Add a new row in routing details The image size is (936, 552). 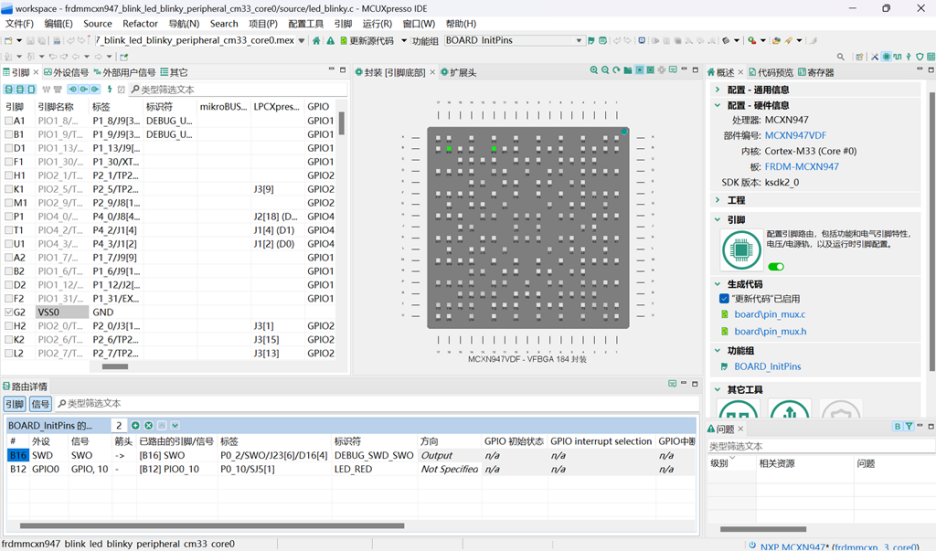click(x=136, y=425)
